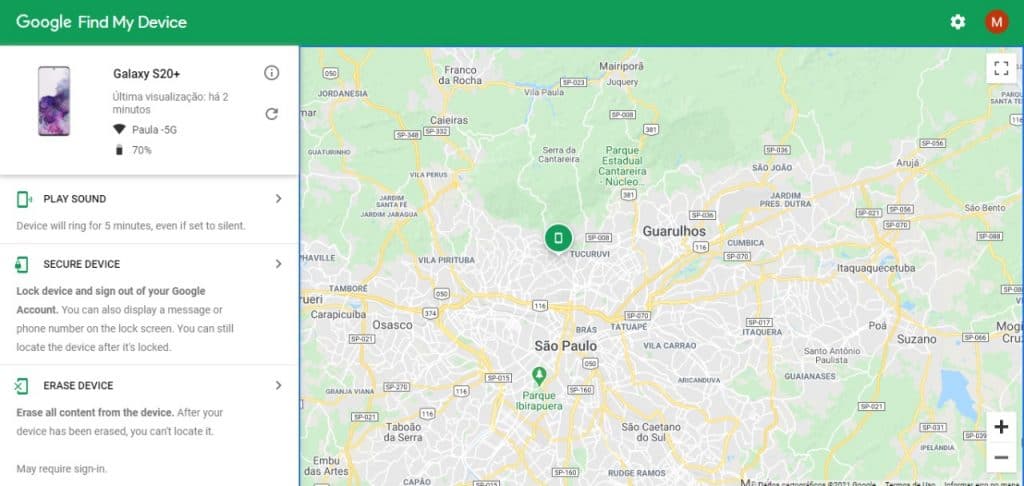Choose the ERASE DEVICE option
1024x486 pixels.
point(78,385)
